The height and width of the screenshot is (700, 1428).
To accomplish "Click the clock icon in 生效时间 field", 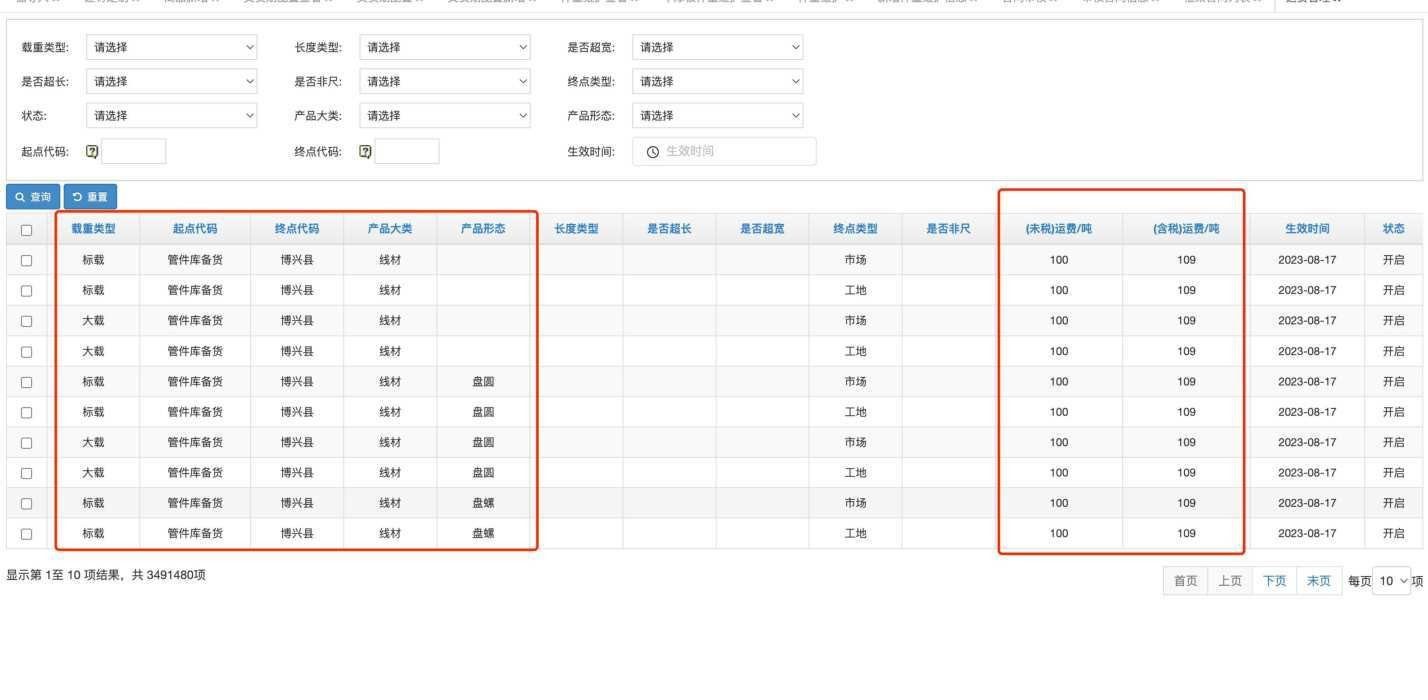I will click(x=653, y=152).
